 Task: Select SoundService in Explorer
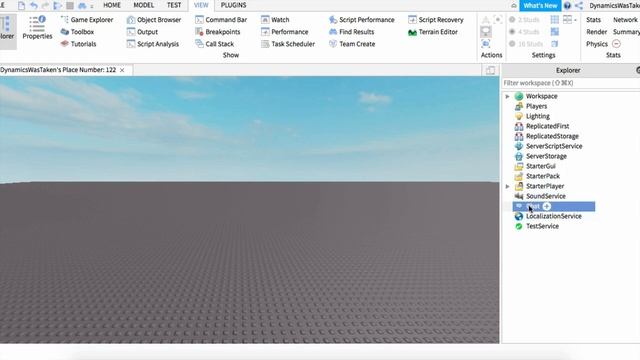coord(546,196)
